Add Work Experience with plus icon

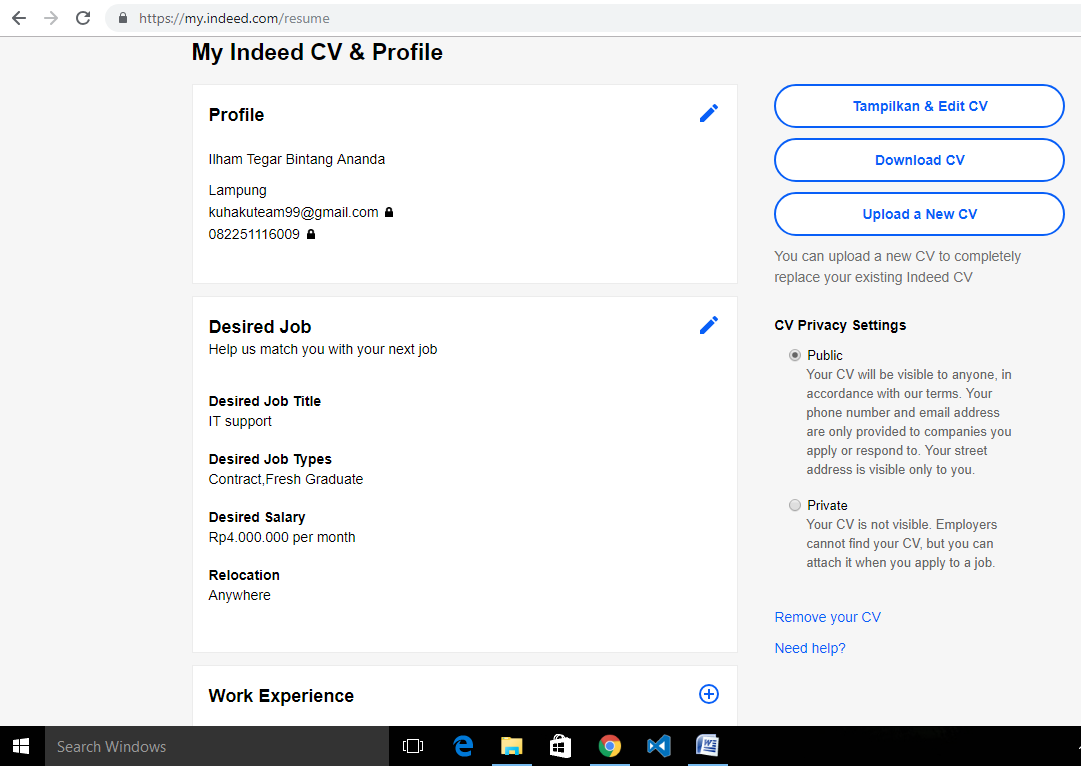point(709,694)
